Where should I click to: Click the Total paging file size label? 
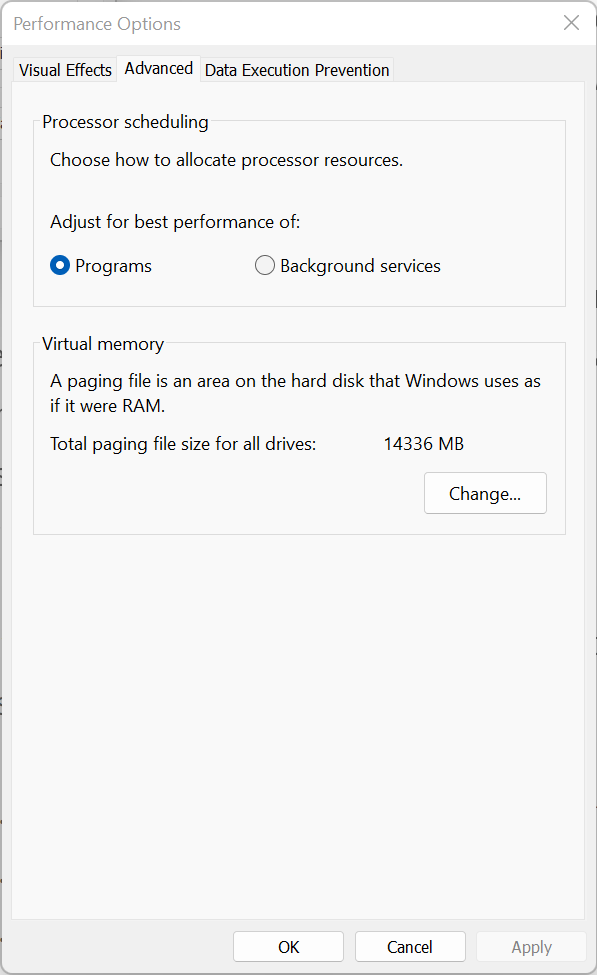tap(183, 444)
